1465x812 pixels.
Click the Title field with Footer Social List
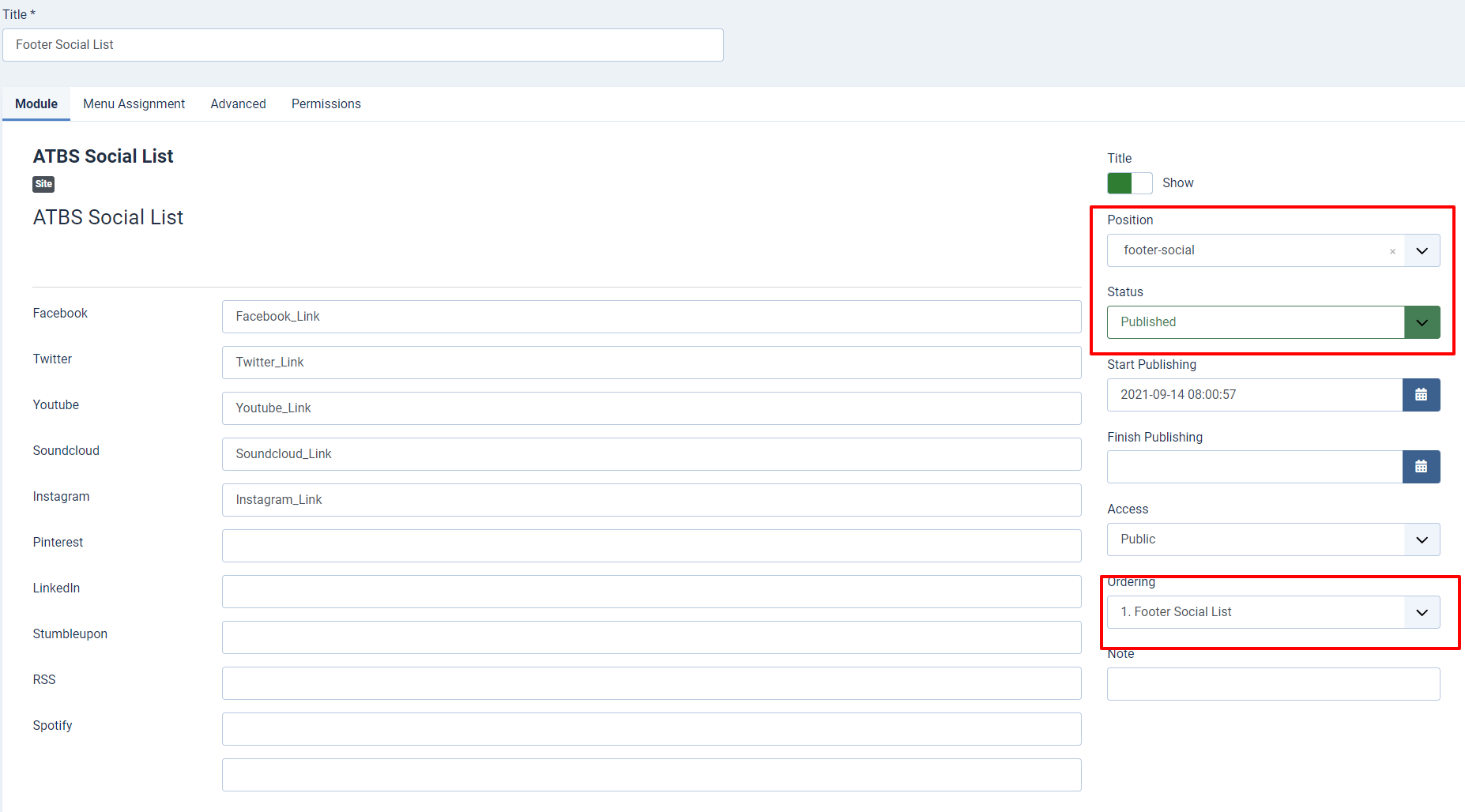tap(363, 45)
